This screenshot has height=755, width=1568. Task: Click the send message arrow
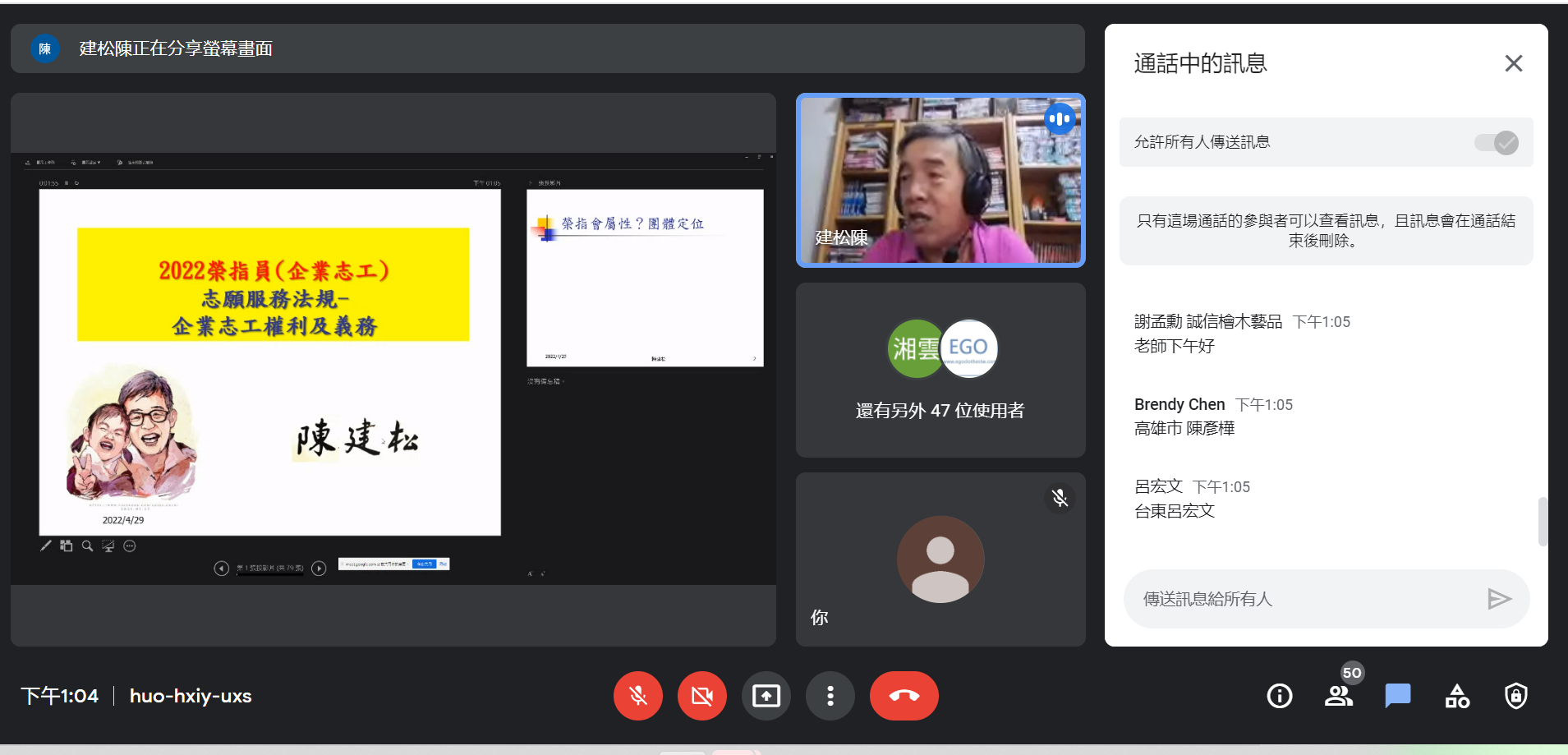pyautogui.click(x=1499, y=599)
